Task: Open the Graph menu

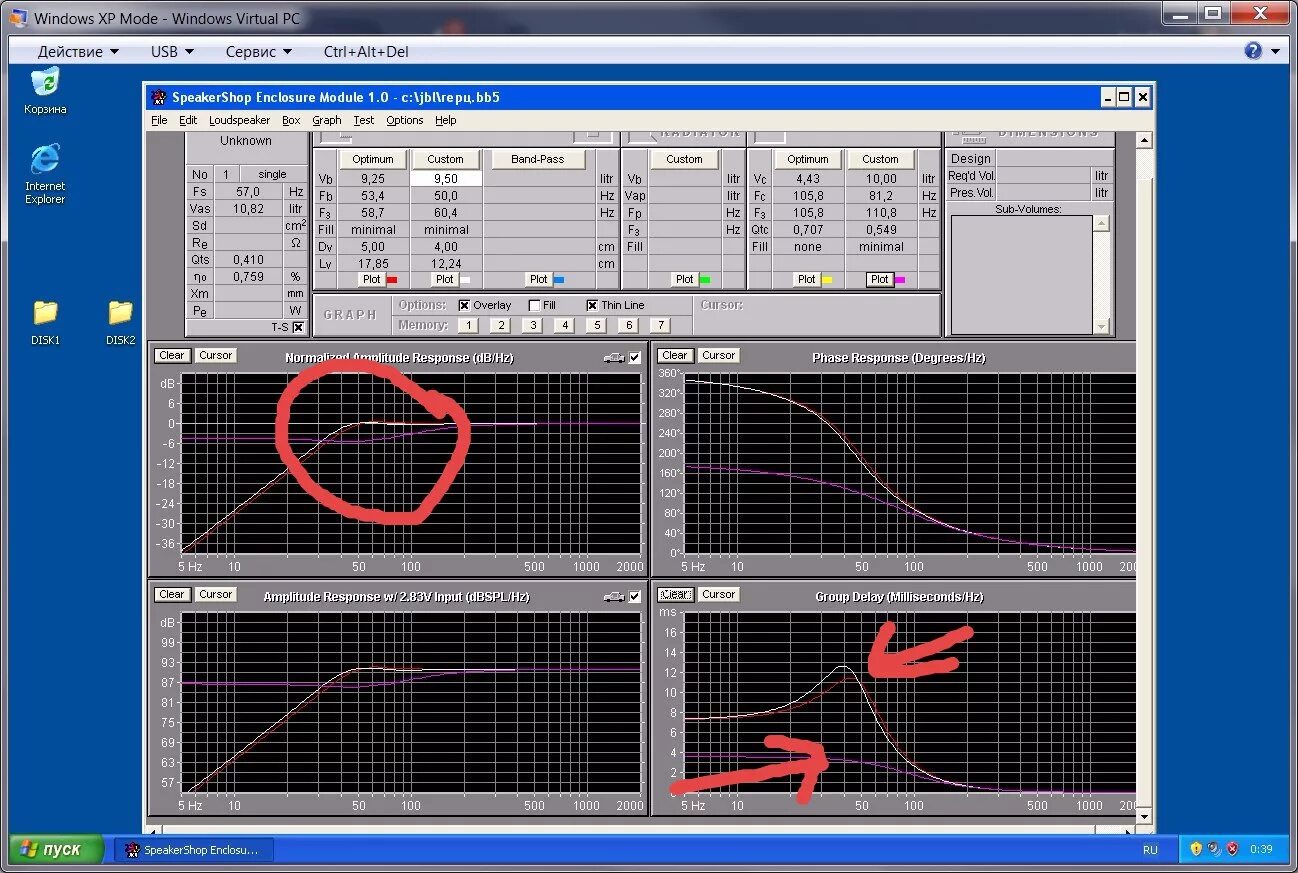Action: [326, 120]
